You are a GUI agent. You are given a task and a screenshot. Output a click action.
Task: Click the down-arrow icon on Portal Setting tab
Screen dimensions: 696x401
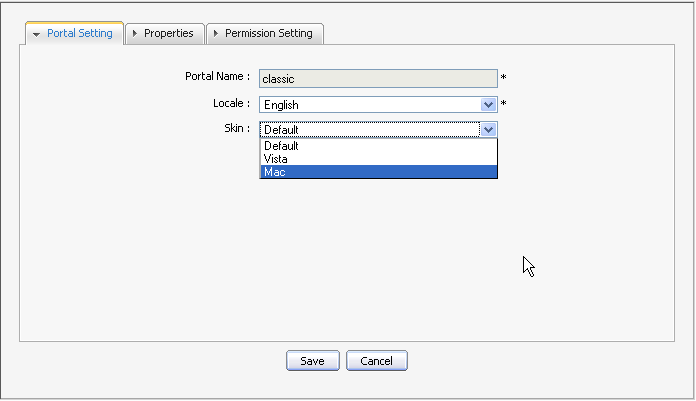pos(36,34)
